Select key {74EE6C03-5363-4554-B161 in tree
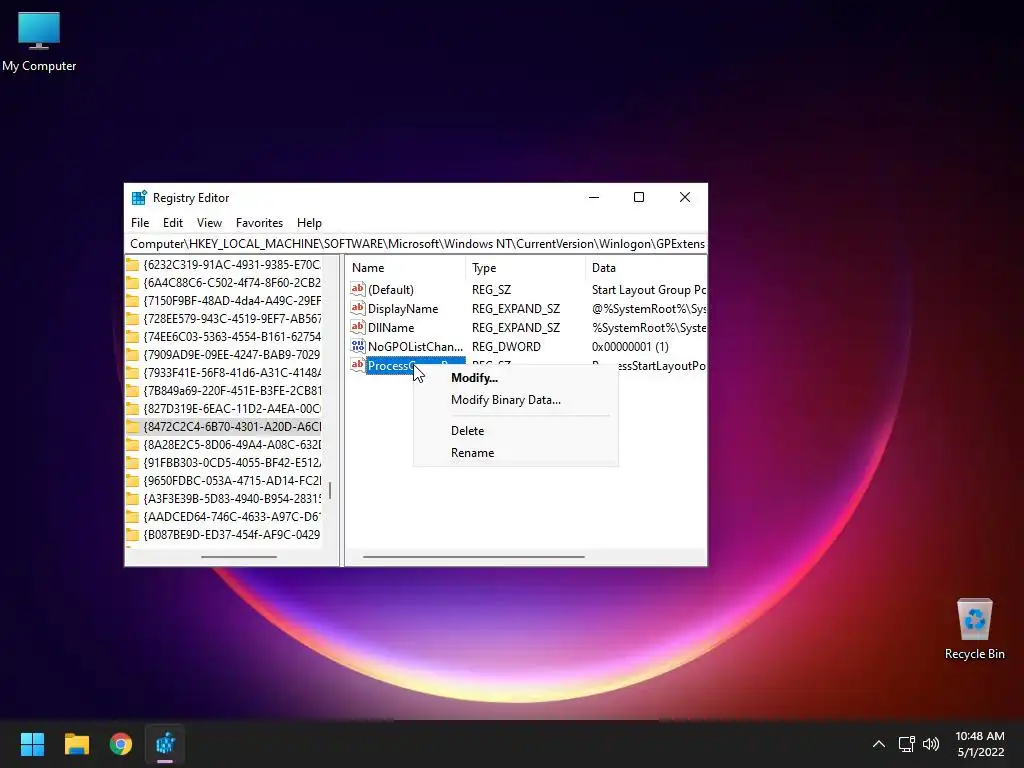This screenshot has height=768, width=1024. (232, 336)
